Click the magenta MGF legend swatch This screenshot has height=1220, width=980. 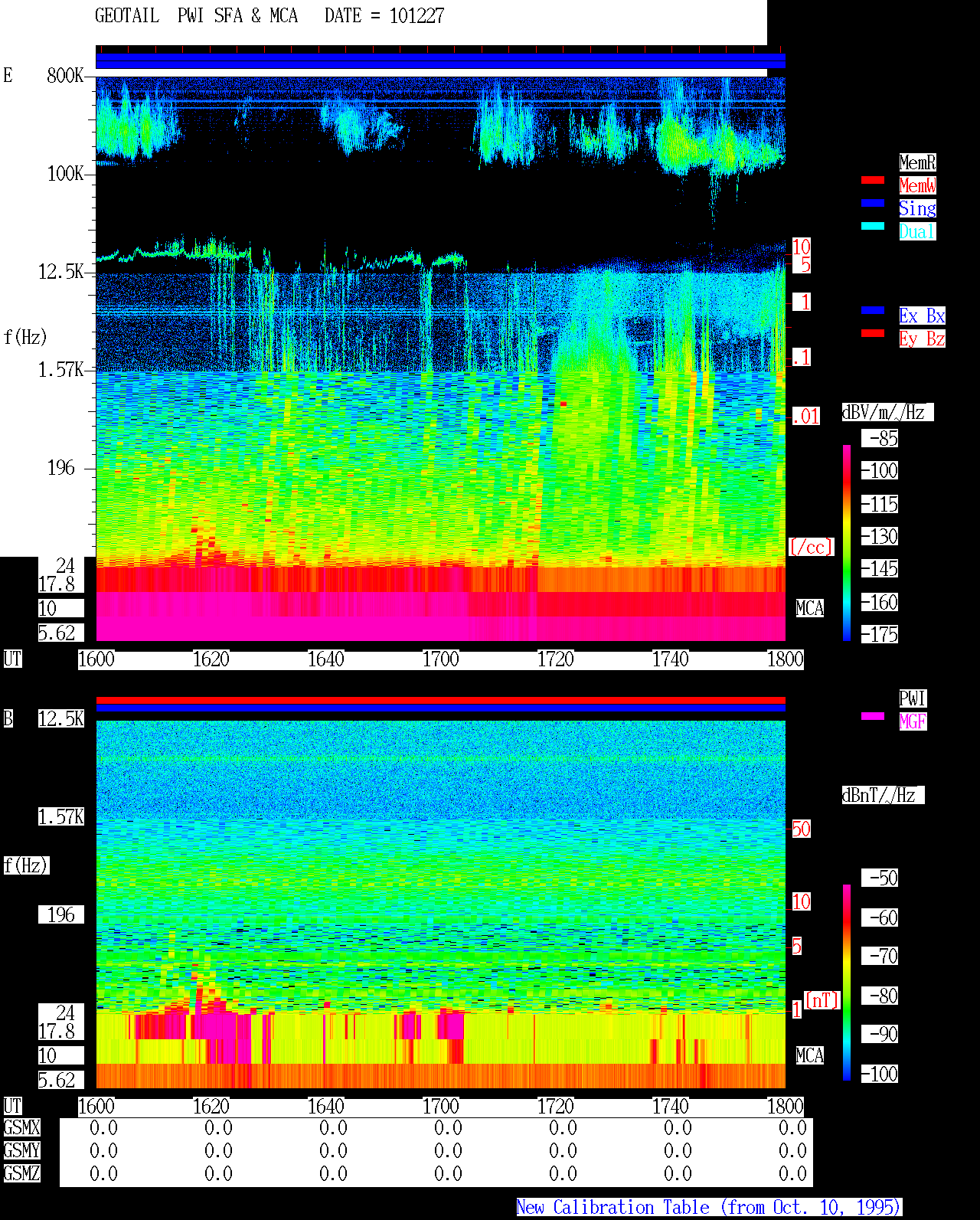[x=873, y=716]
